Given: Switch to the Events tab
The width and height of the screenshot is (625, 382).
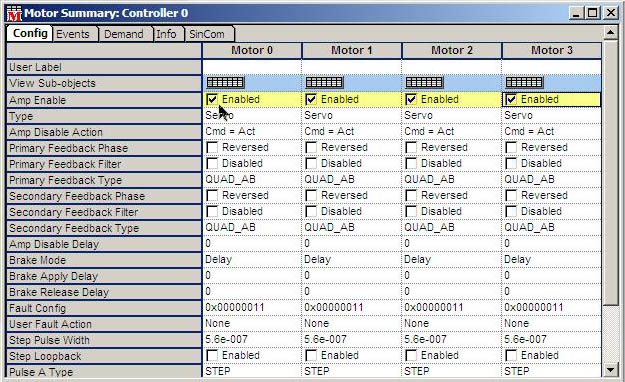Looking at the screenshot, I should (x=73, y=34).
